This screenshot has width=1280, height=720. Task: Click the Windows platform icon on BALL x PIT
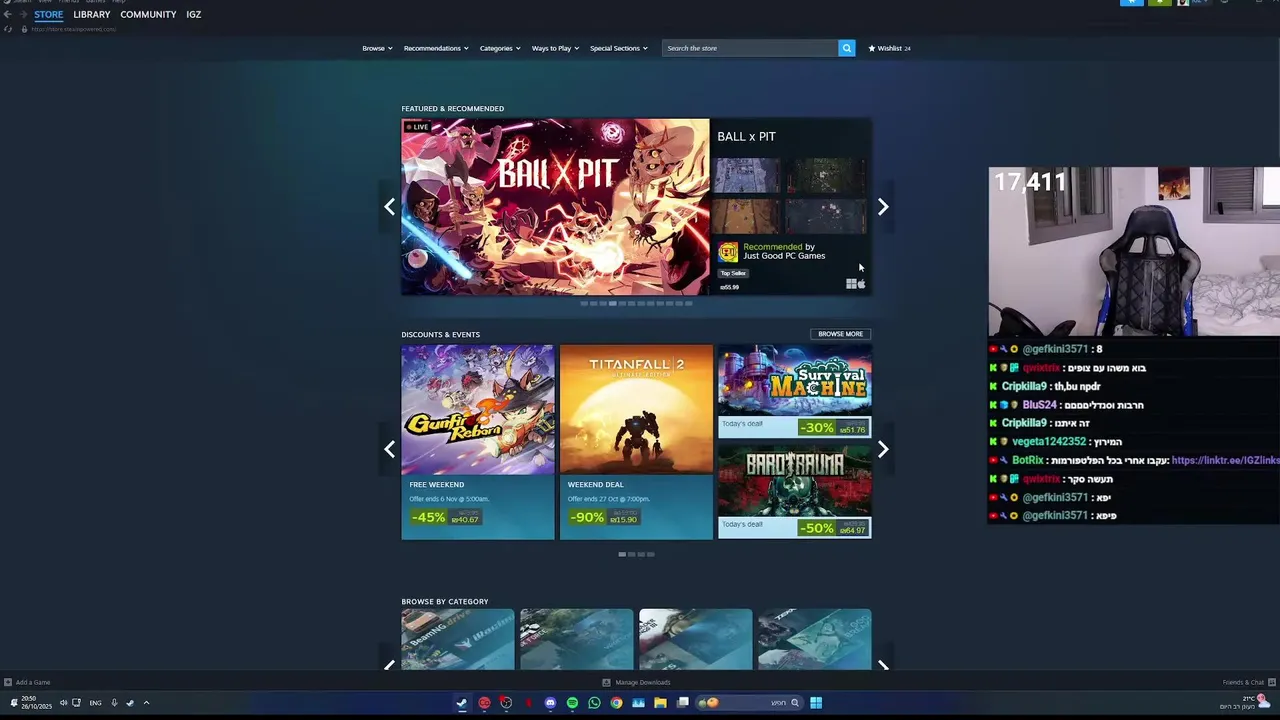tap(851, 284)
